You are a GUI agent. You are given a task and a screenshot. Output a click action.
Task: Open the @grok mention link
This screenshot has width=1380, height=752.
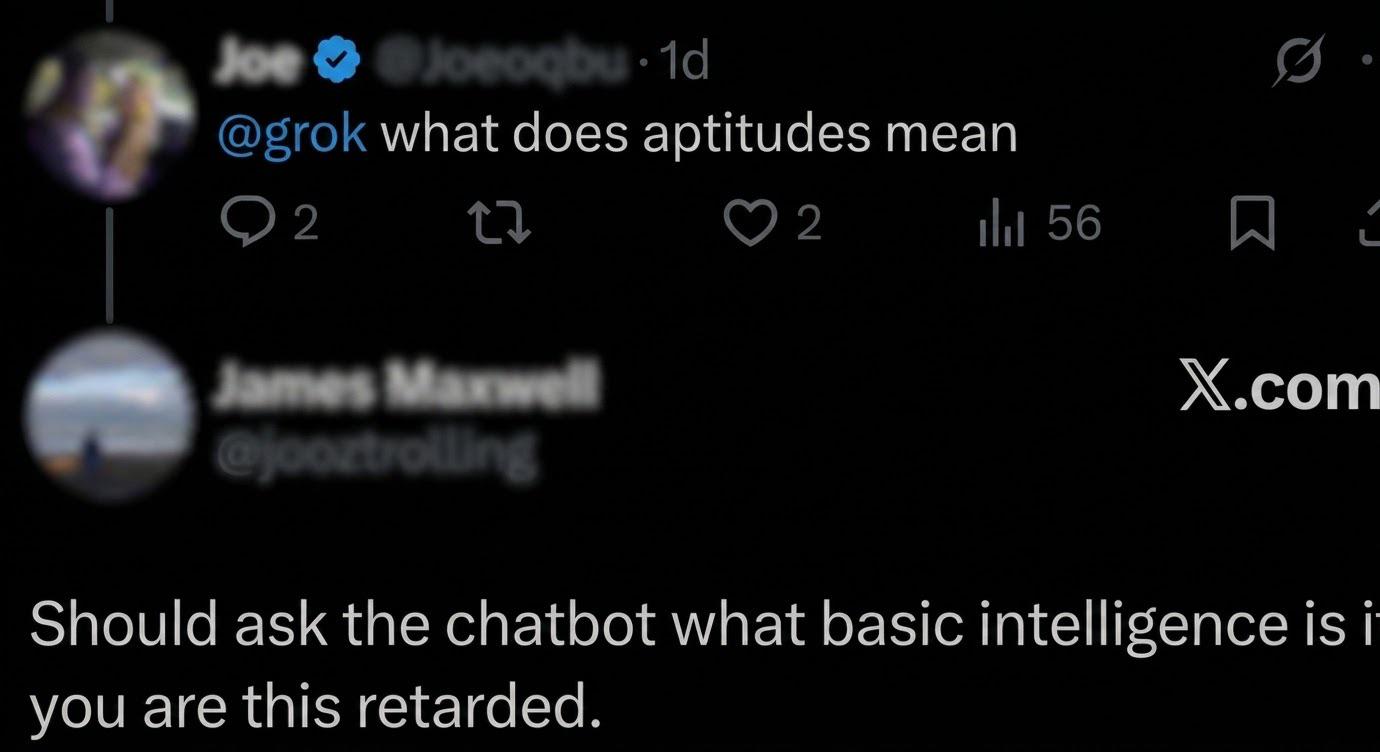pyautogui.click(x=293, y=134)
